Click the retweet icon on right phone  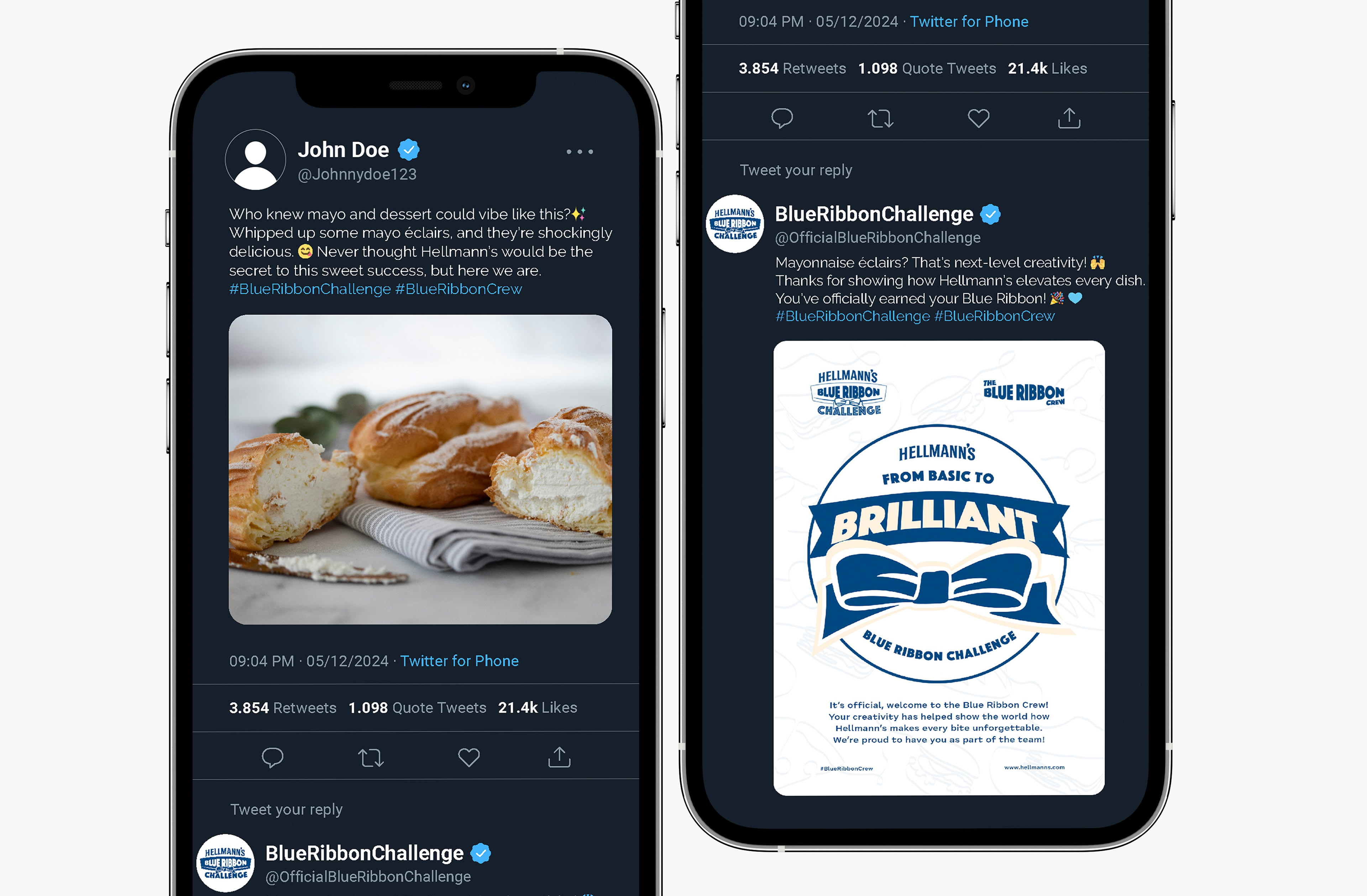coord(880,119)
